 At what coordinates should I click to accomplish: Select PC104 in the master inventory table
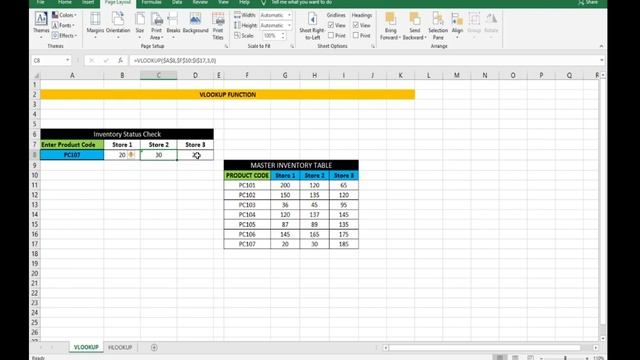tap(247, 215)
